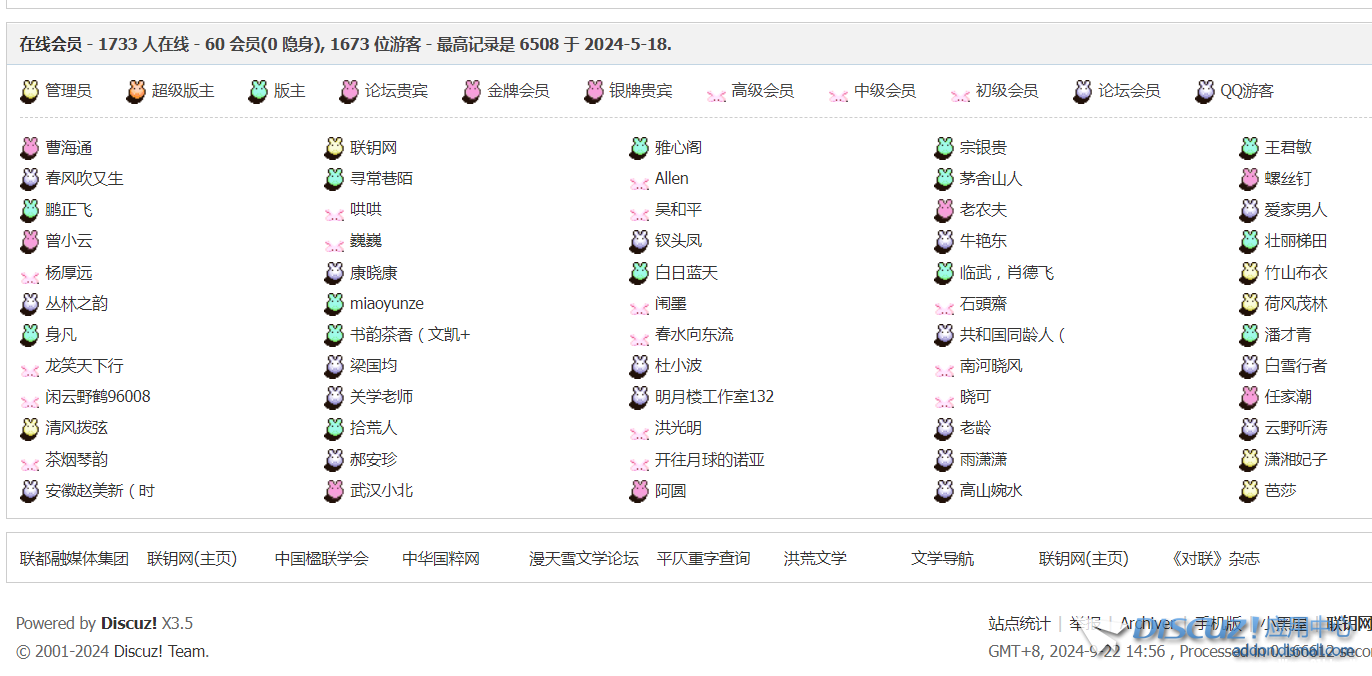Screen dimensions: 1372x676
Task: Click the green icon beside 雅心阁
Action: [x=639, y=148]
